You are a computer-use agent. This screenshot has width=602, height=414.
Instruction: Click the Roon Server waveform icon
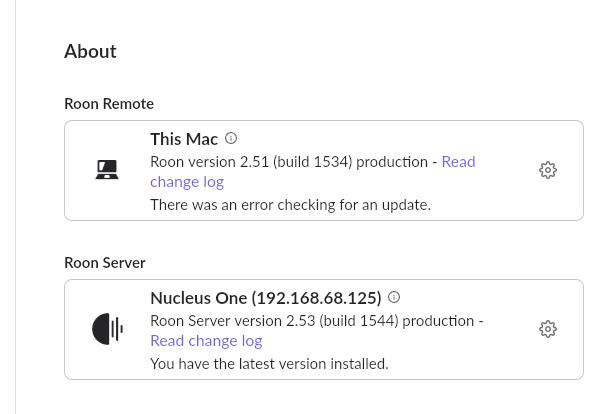(x=108, y=329)
